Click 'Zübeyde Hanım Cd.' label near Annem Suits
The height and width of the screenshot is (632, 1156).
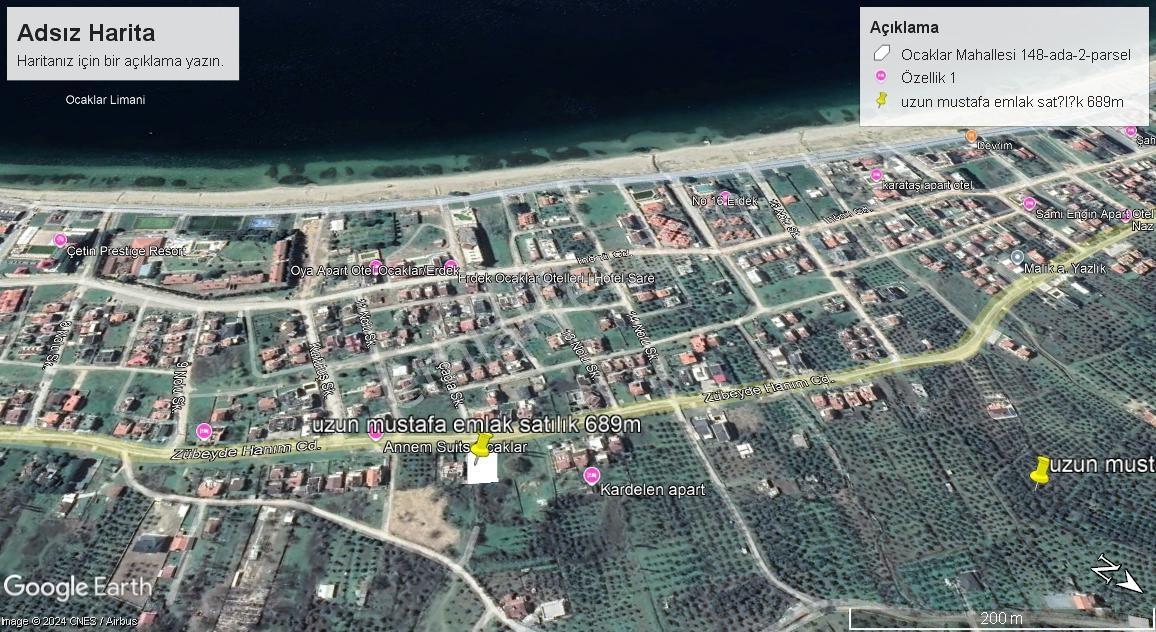(246, 449)
